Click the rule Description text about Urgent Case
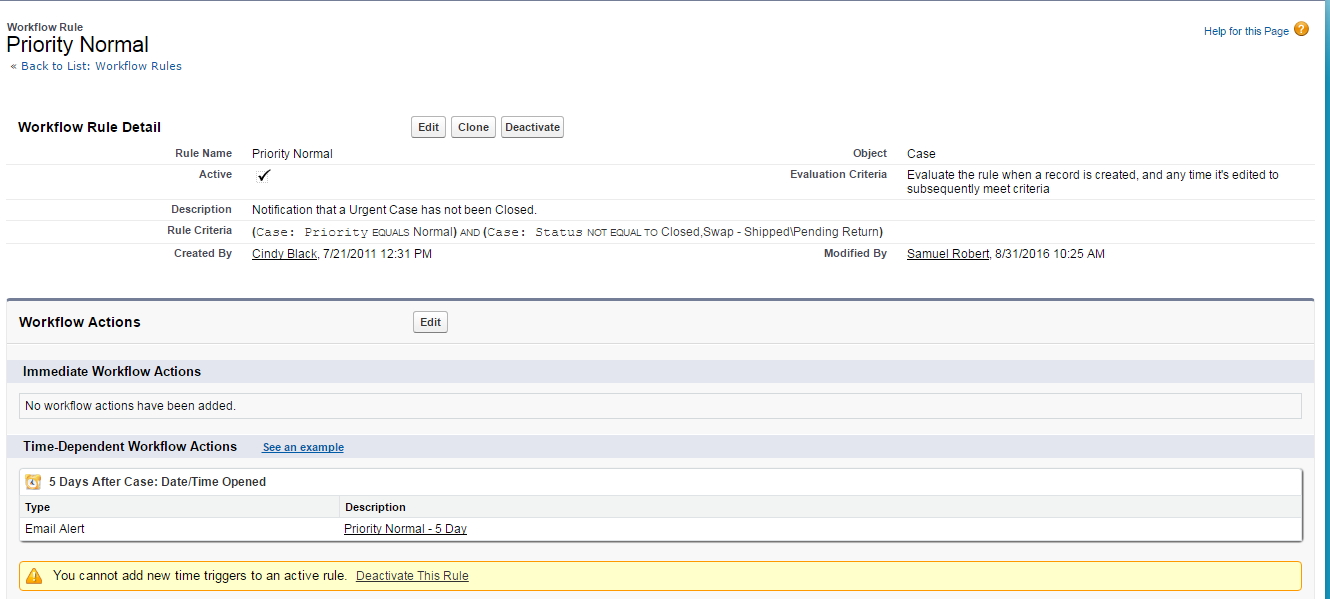 pyautogui.click(x=394, y=210)
